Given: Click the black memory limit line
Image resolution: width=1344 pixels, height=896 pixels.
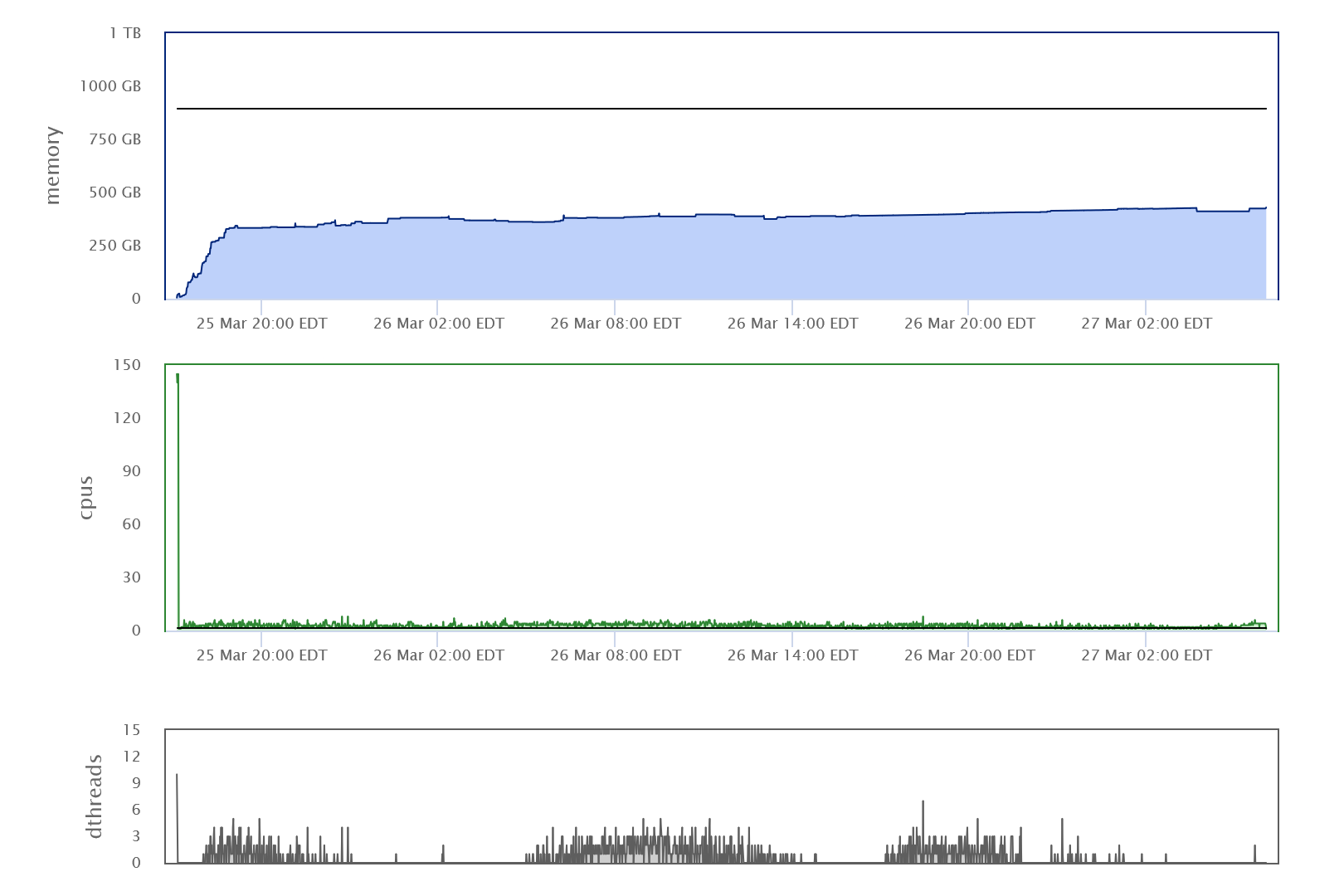Looking at the screenshot, I should [x=722, y=109].
